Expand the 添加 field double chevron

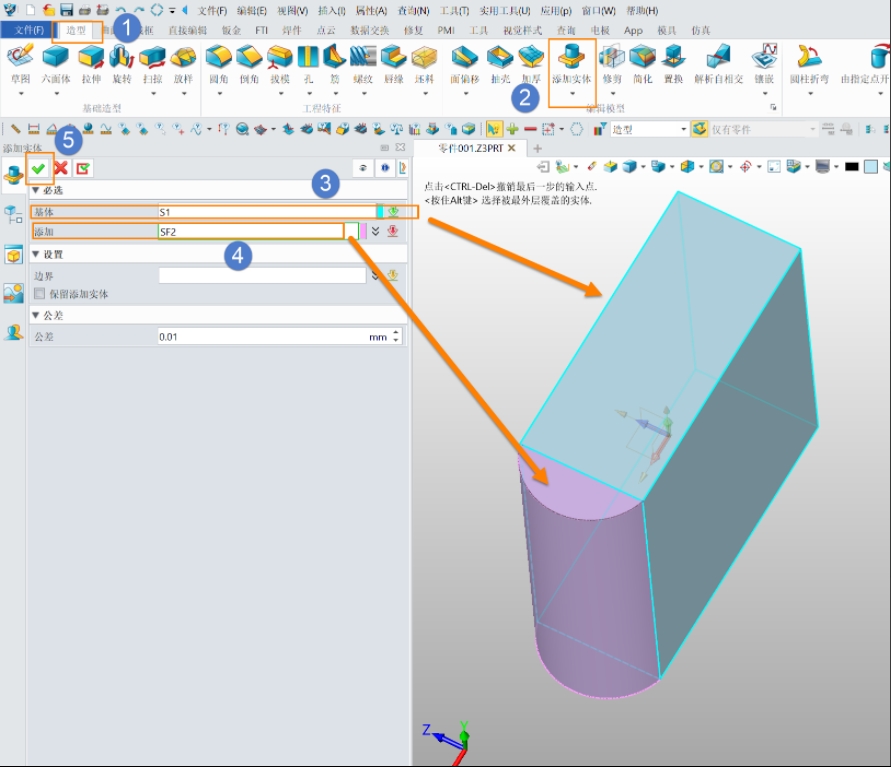pyautogui.click(x=375, y=231)
